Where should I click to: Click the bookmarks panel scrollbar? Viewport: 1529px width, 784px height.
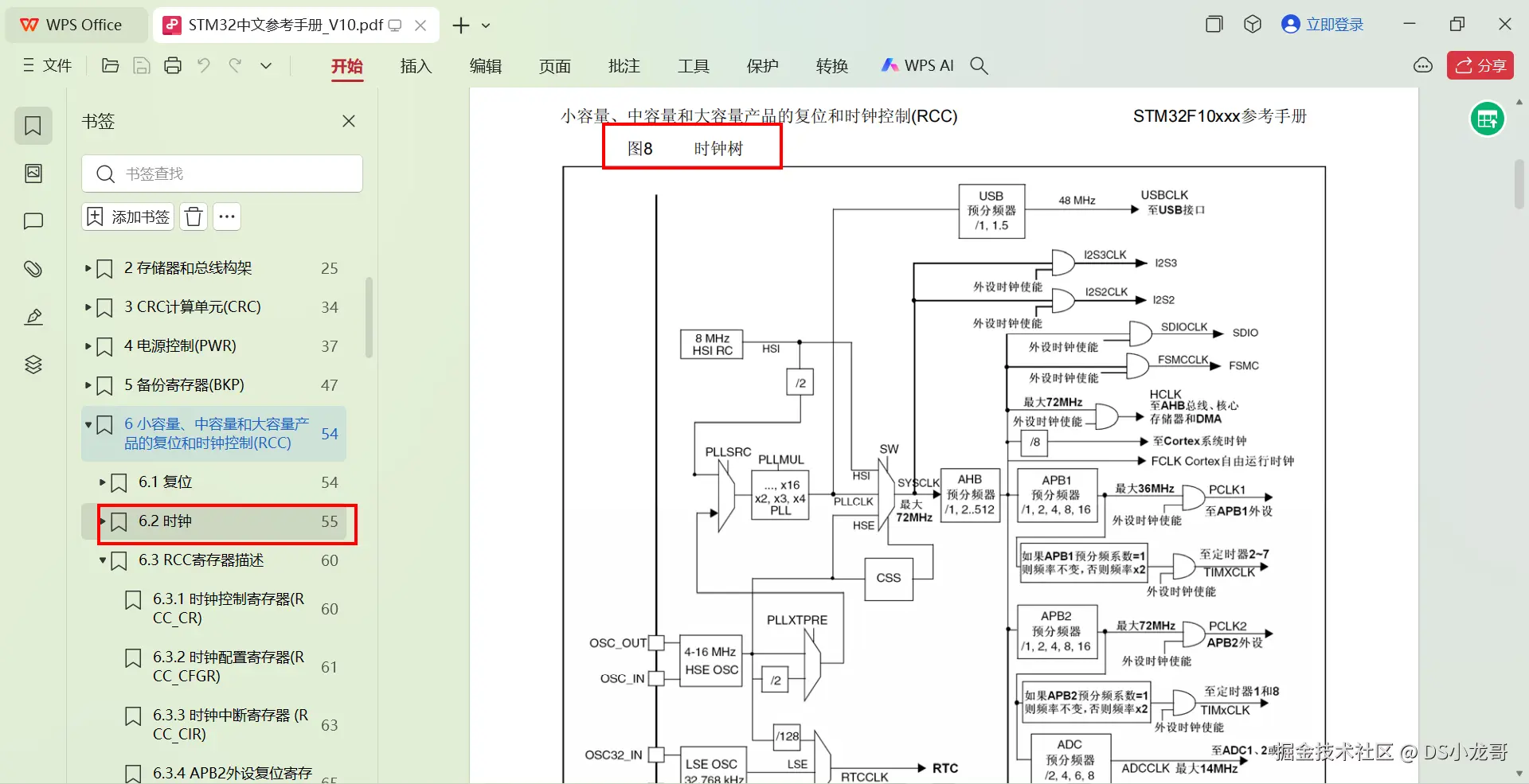pos(369,318)
